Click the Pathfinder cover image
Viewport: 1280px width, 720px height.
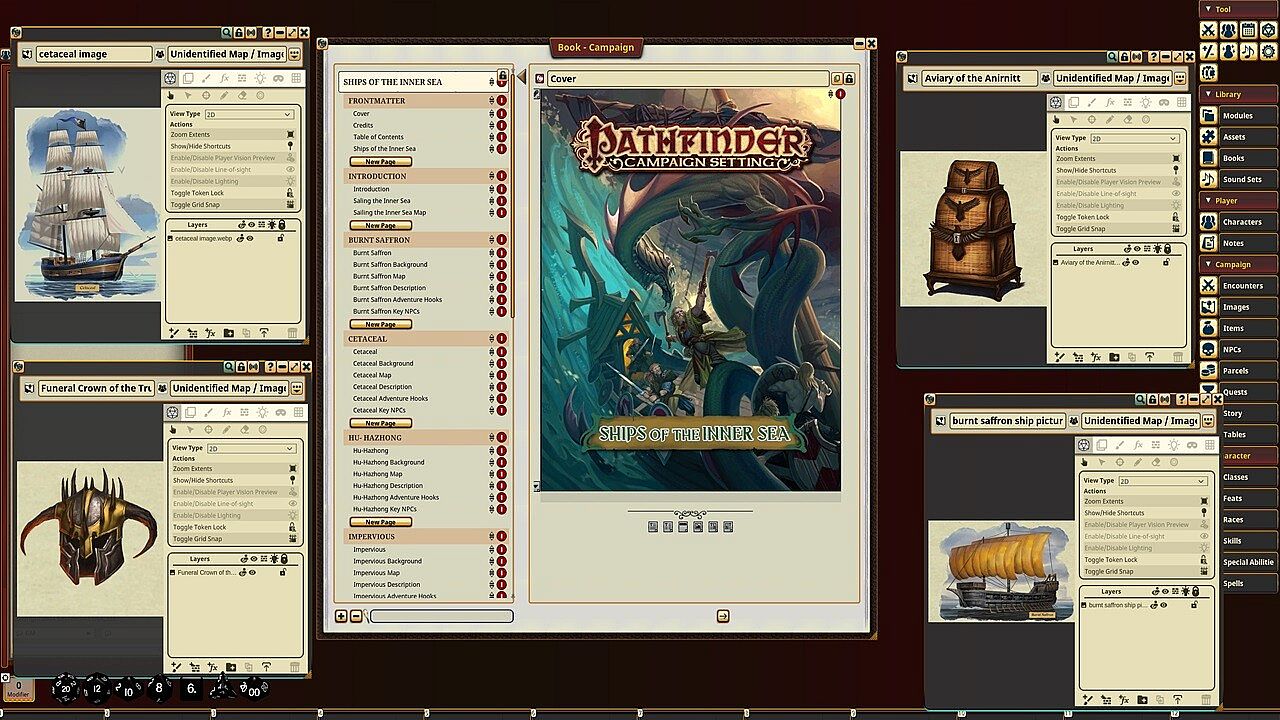[690, 290]
